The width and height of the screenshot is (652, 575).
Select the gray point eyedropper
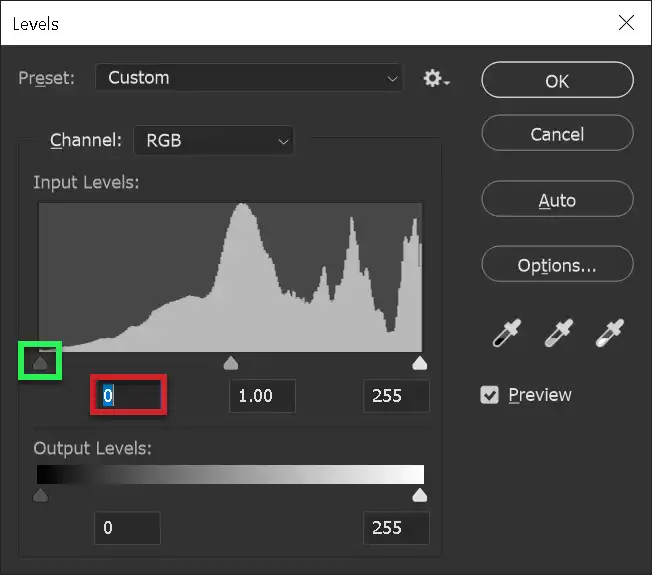pos(557,335)
